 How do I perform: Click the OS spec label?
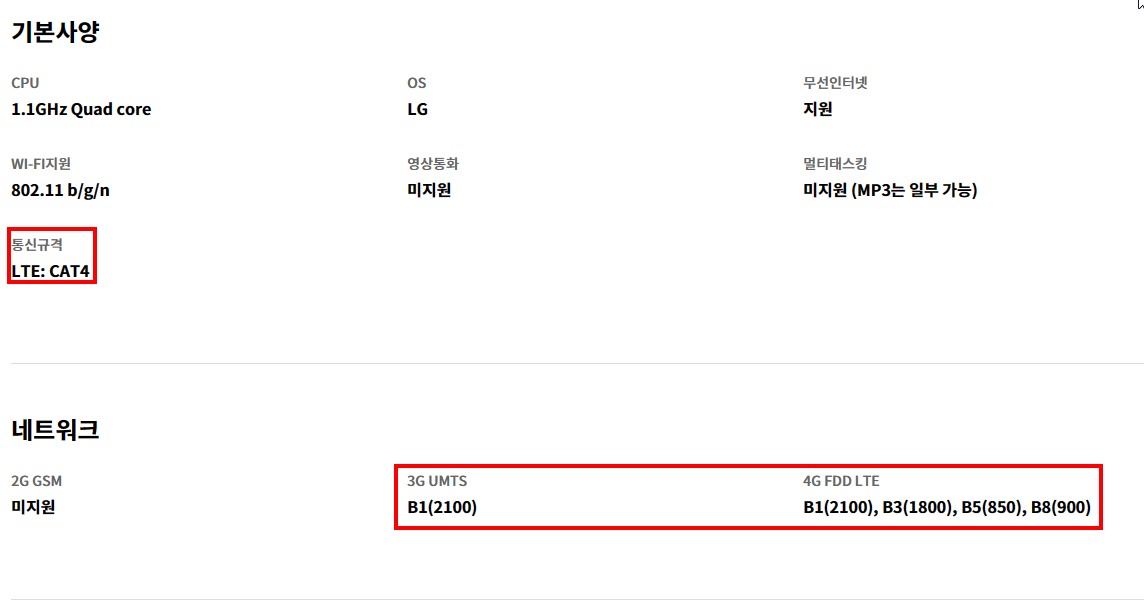[x=416, y=83]
